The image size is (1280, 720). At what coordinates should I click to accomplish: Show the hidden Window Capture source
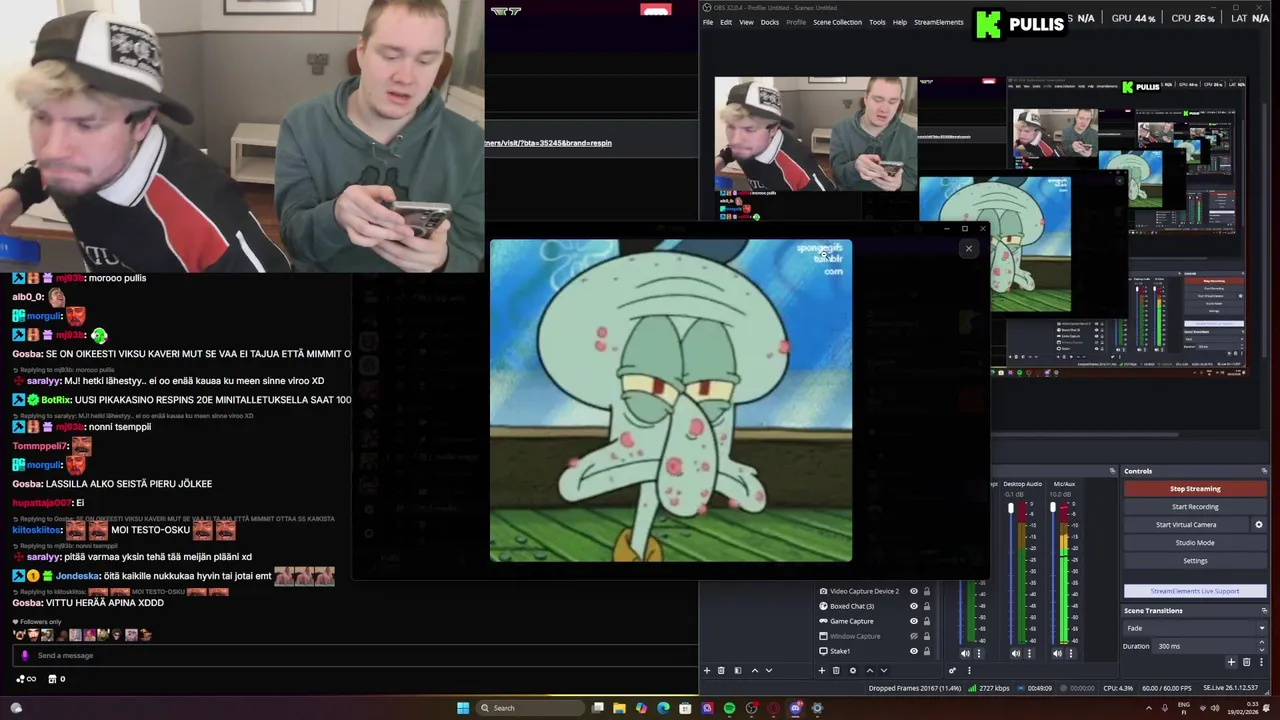[914, 636]
